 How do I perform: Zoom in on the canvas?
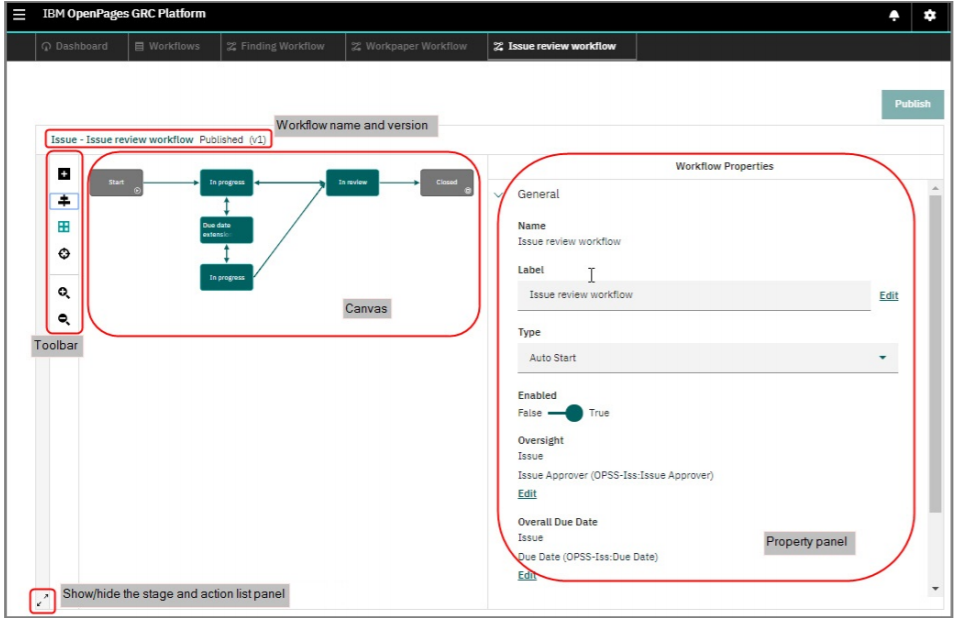click(x=64, y=293)
